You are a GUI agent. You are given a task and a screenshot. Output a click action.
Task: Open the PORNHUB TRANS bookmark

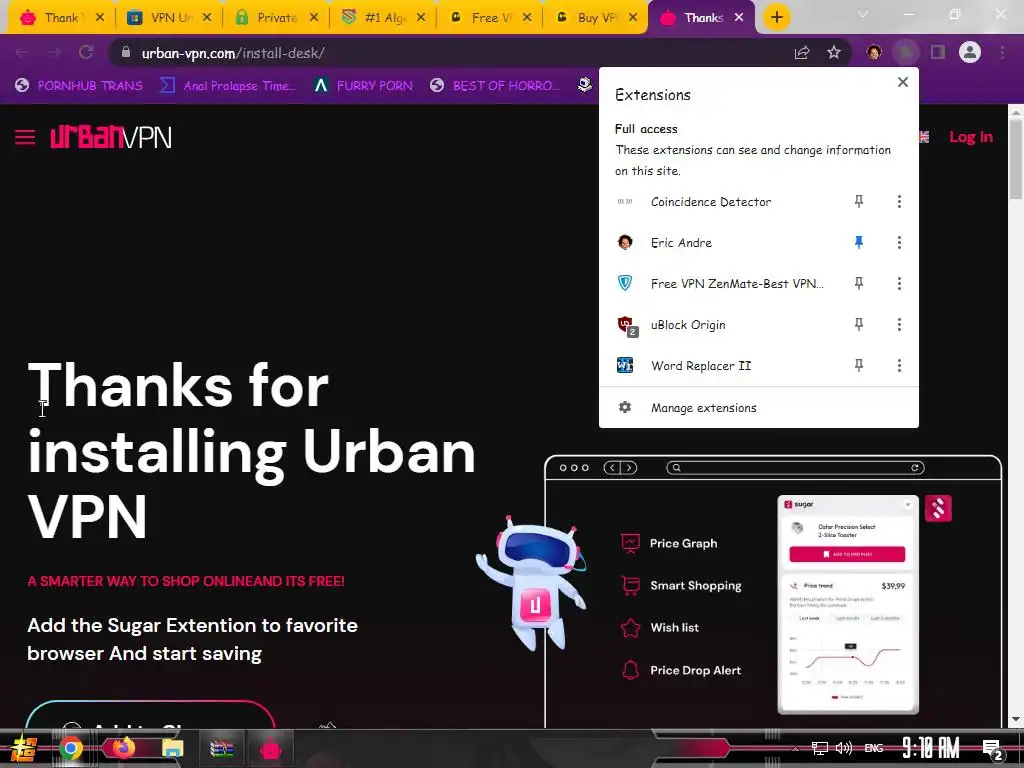(79, 86)
